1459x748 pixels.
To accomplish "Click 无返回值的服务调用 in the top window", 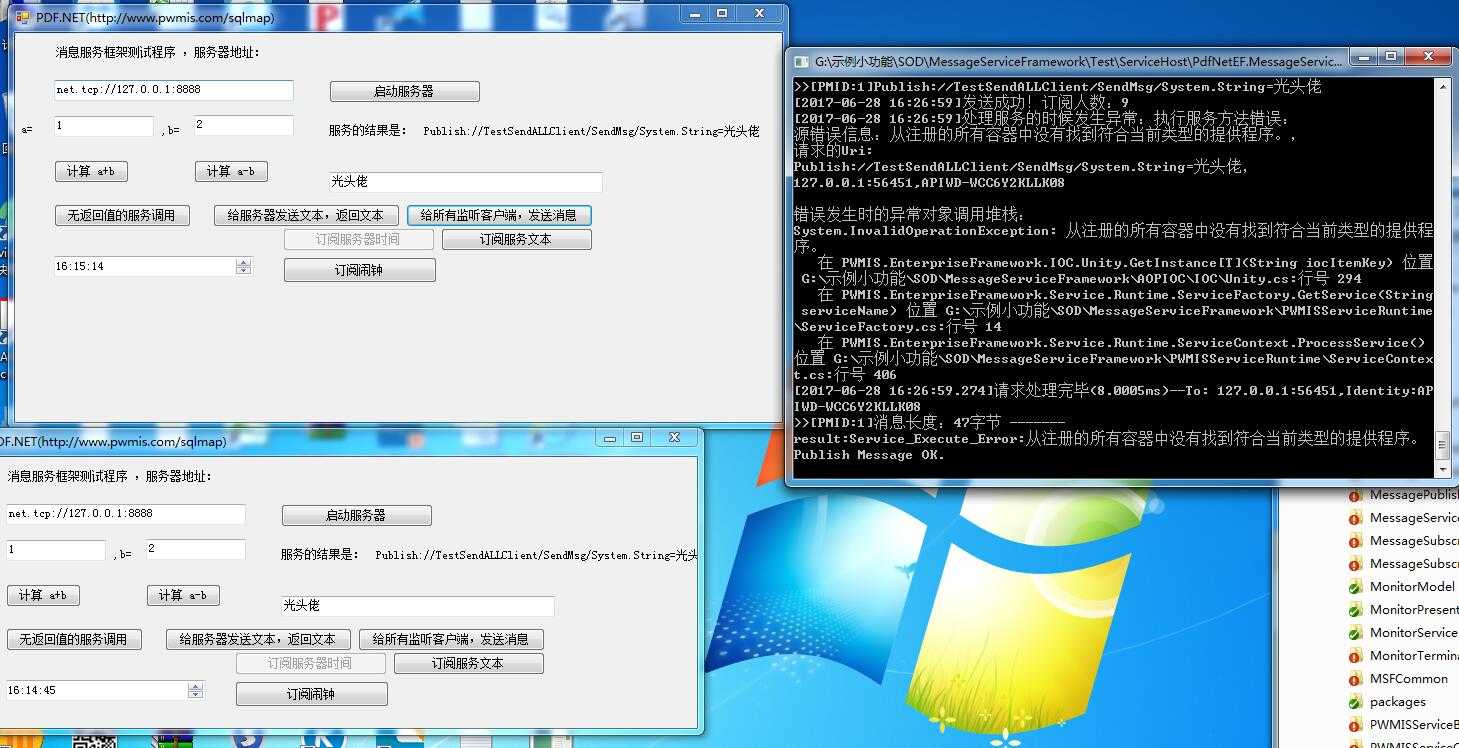I will [122, 215].
